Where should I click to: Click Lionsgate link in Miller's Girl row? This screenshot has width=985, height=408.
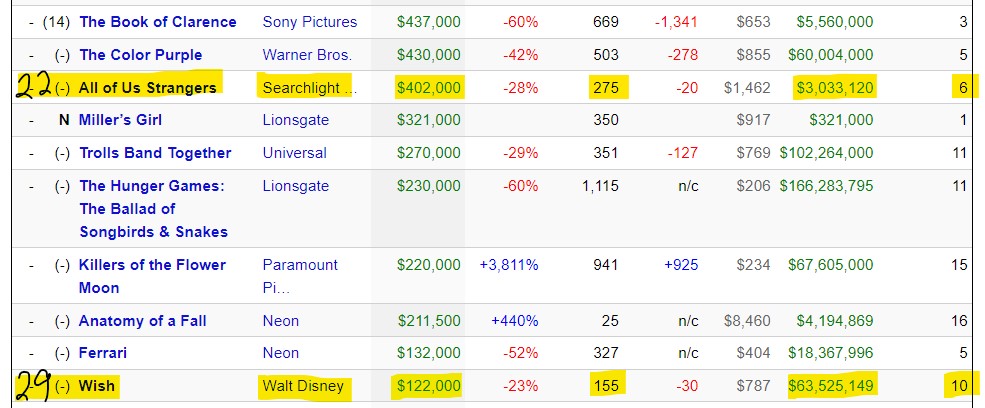[x=298, y=120]
